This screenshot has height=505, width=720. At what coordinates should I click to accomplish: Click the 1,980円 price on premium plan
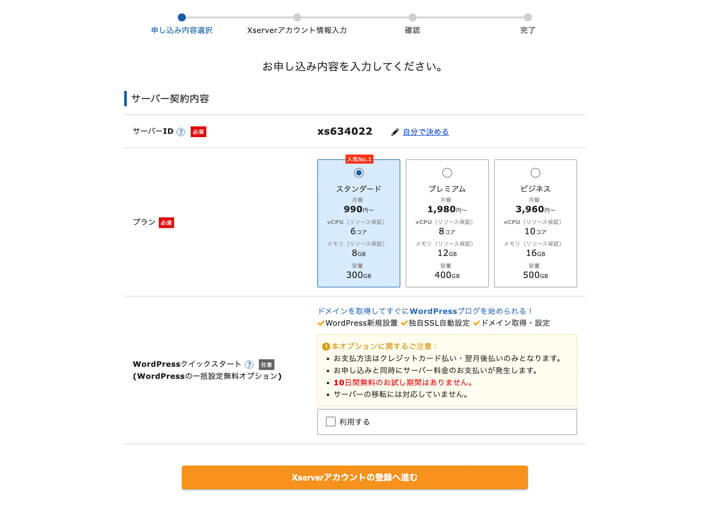coord(447,209)
